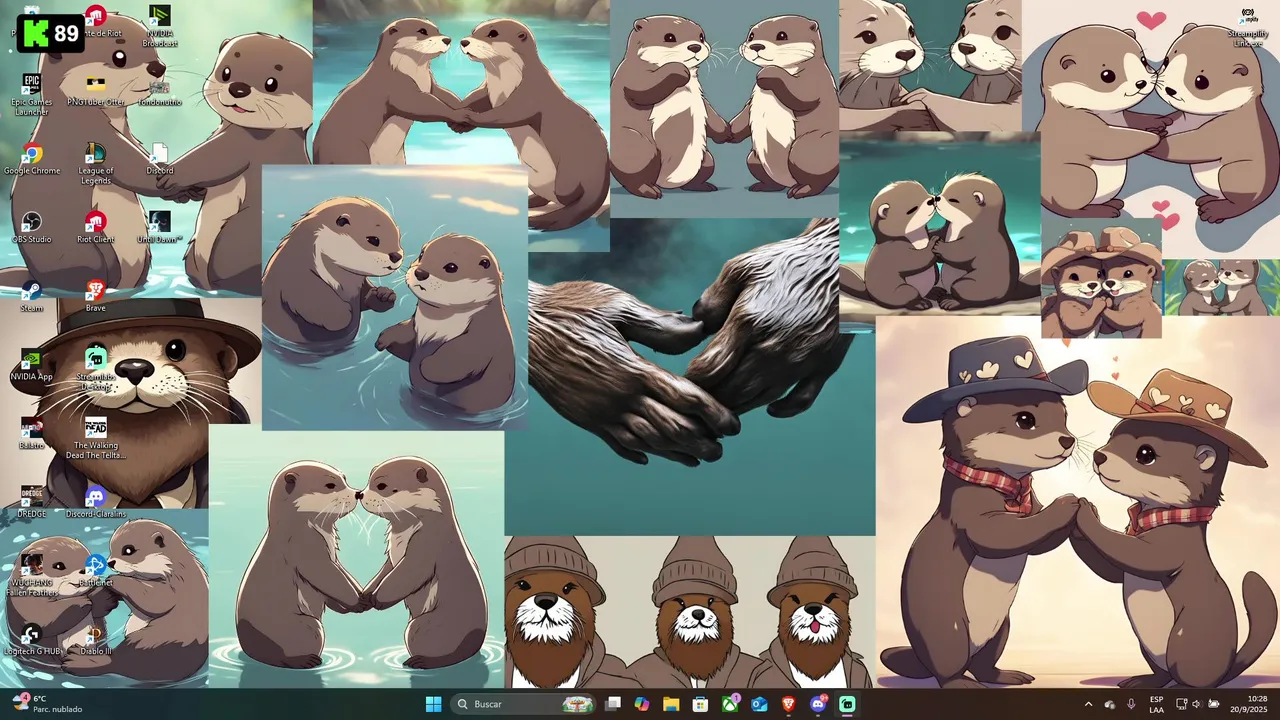Select the Diablo III desktop shortcut
1280x720 pixels.
tap(95, 639)
